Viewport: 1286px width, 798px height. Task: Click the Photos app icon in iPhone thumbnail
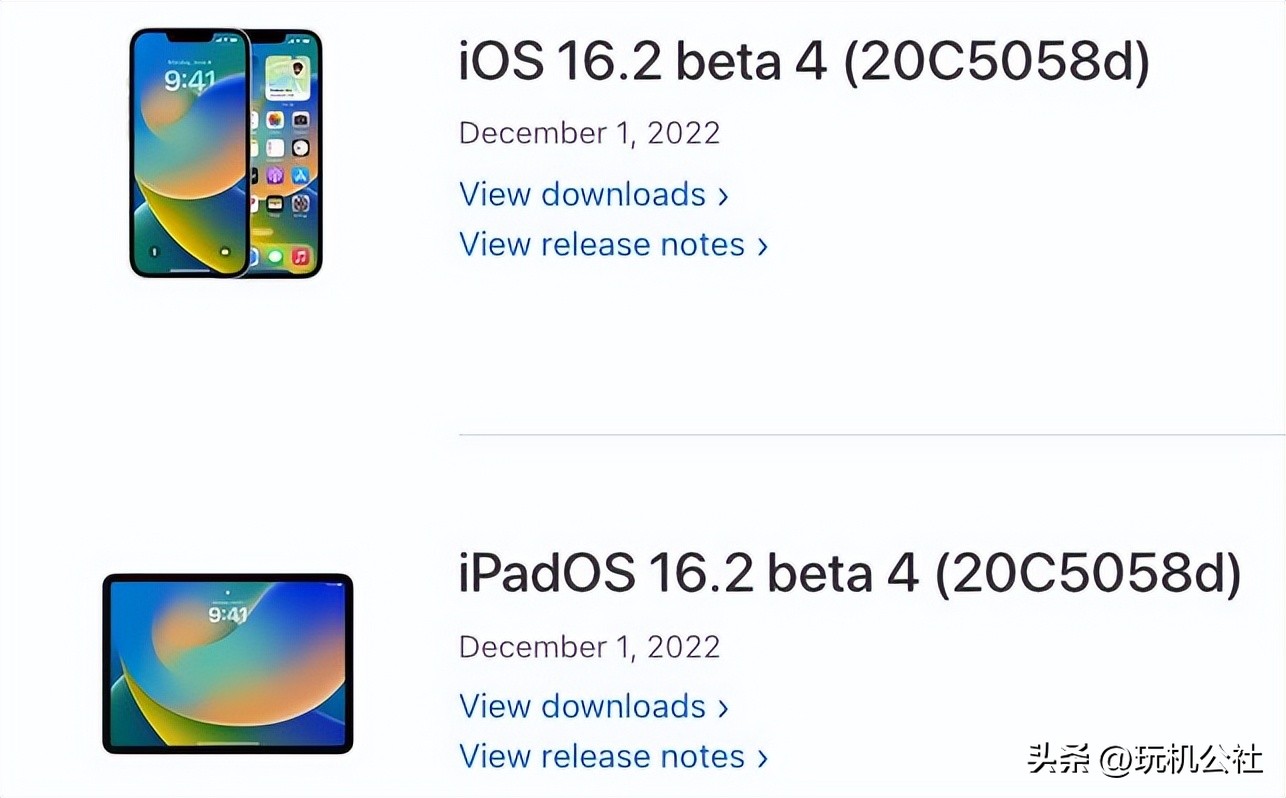(276, 120)
